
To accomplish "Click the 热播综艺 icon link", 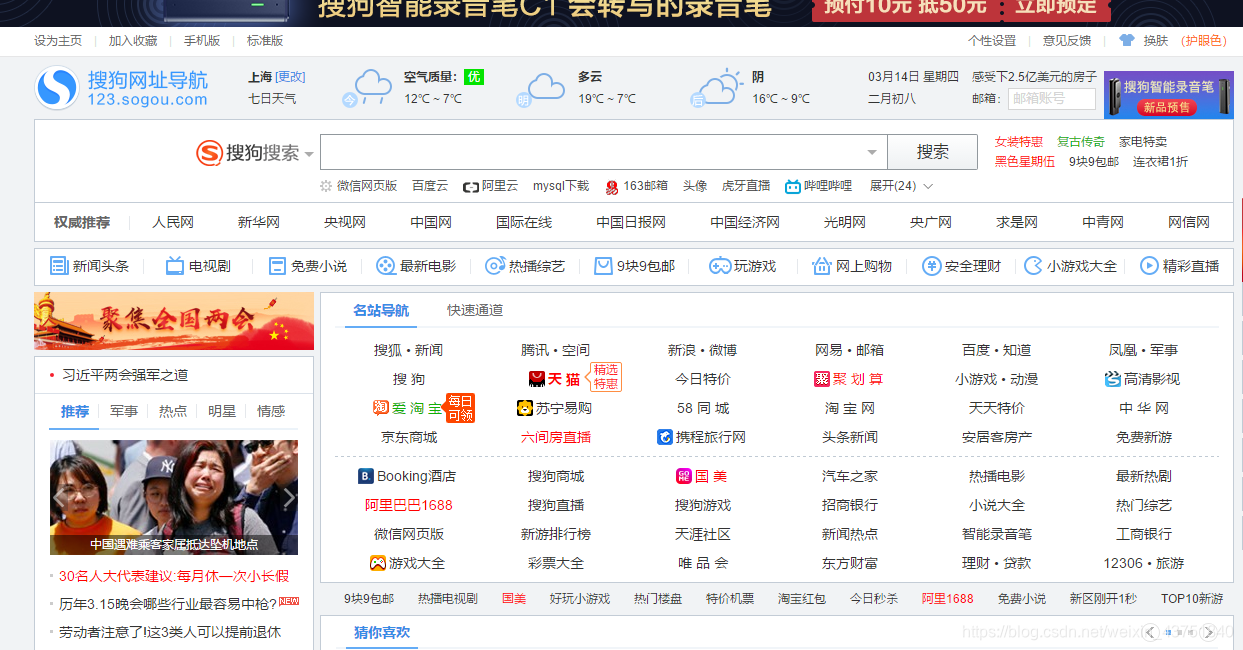I will (x=525, y=266).
